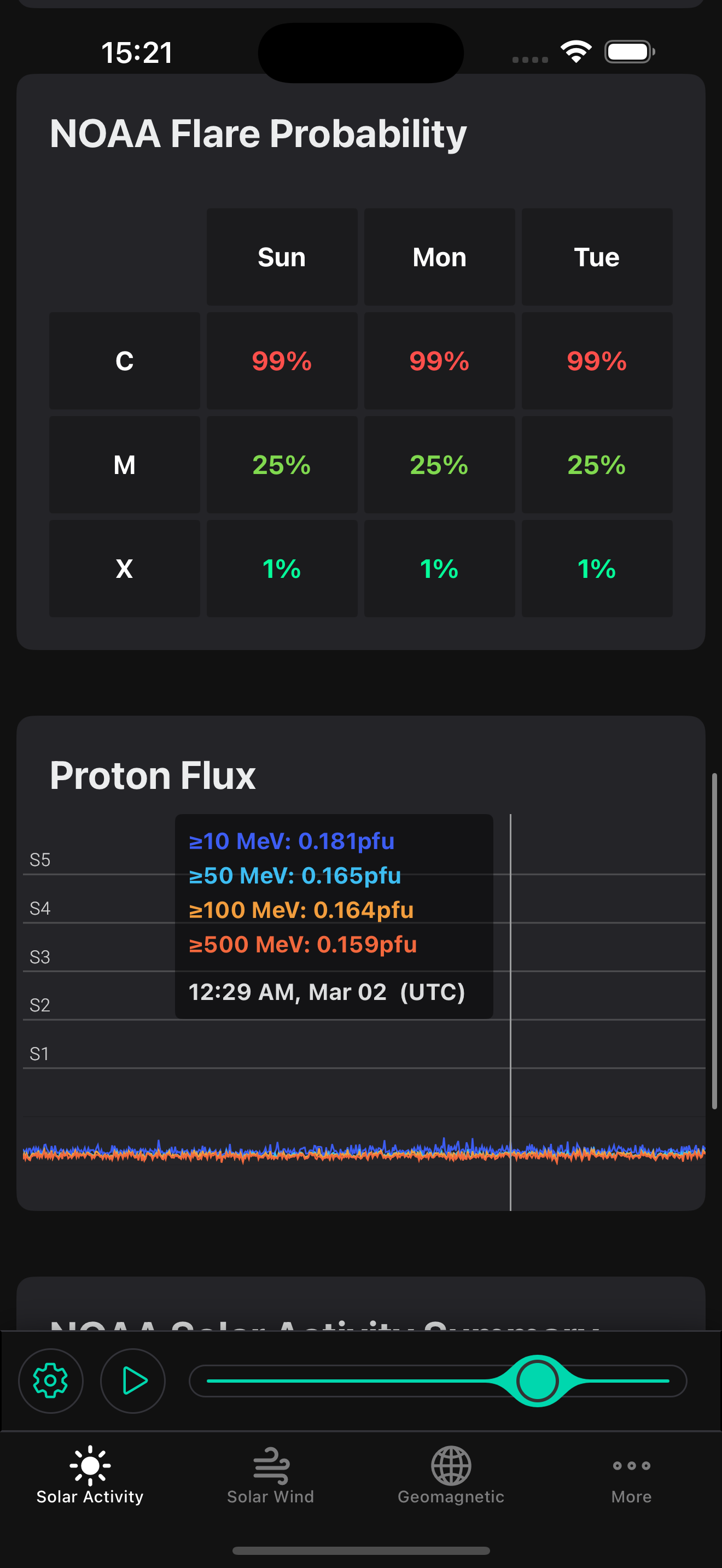
Task: Tap the battery status icon
Action: (x=629, y=52)
